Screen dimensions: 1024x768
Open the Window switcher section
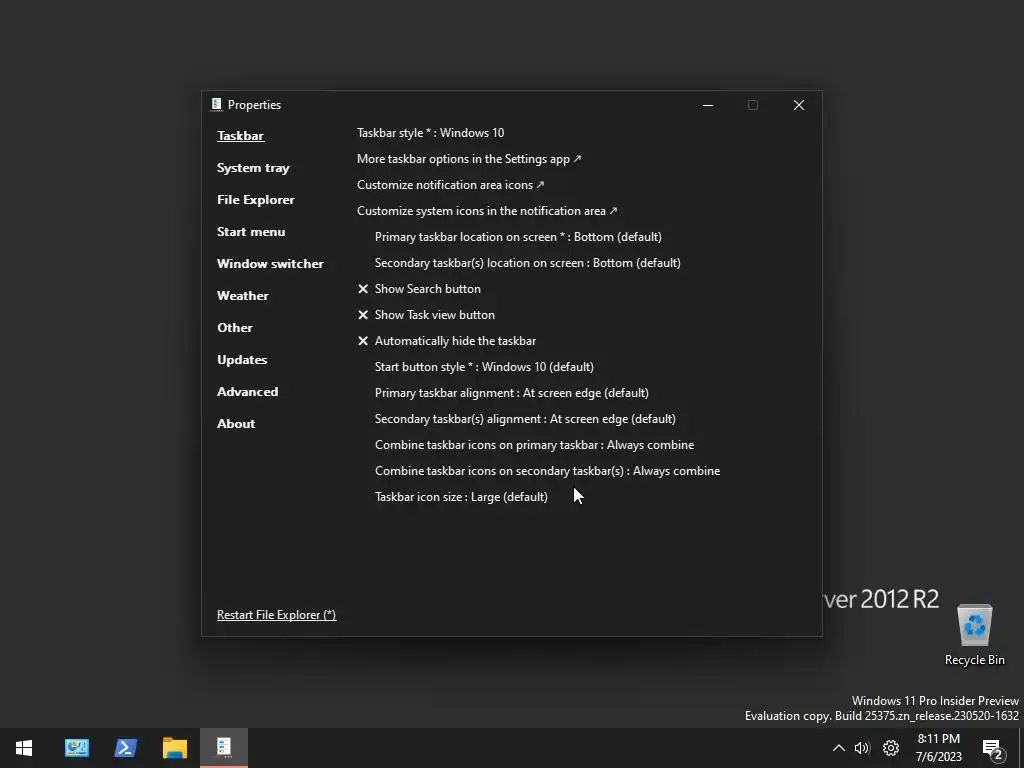point(270,264)
